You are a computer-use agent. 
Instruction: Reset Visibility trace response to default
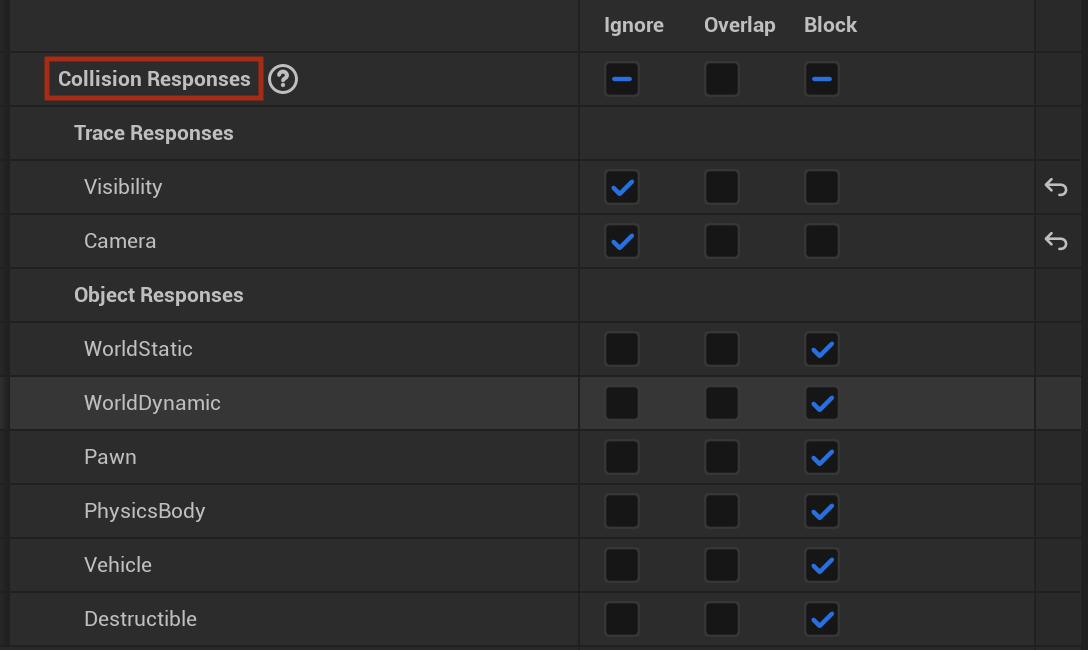1055,187
